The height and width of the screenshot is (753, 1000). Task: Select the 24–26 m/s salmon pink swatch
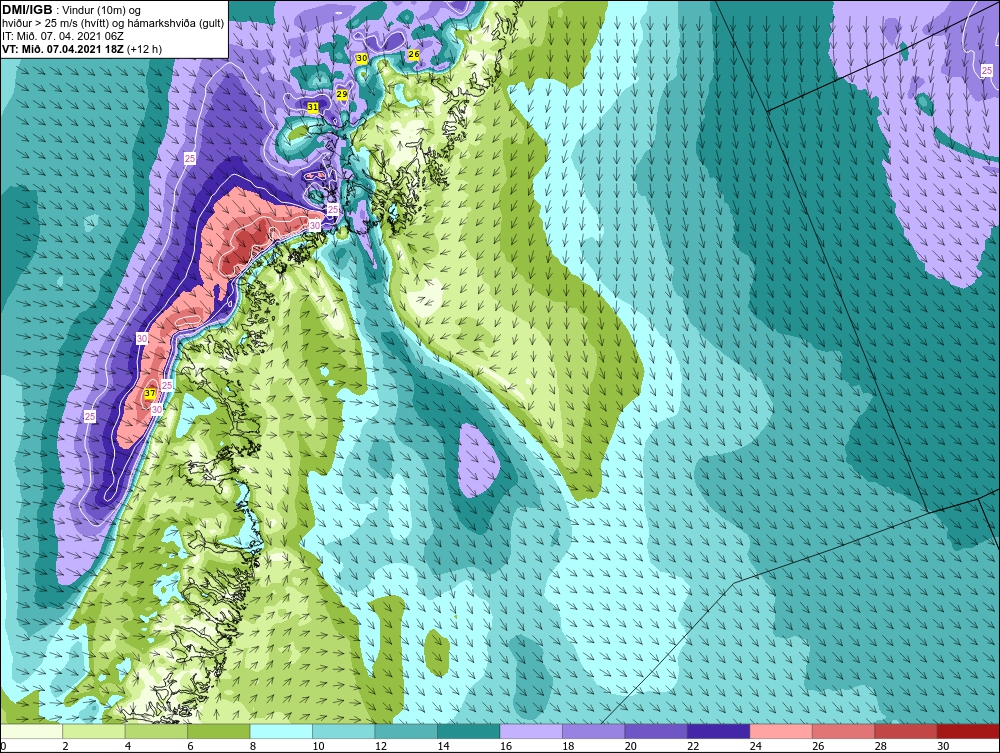pos(781,731)
